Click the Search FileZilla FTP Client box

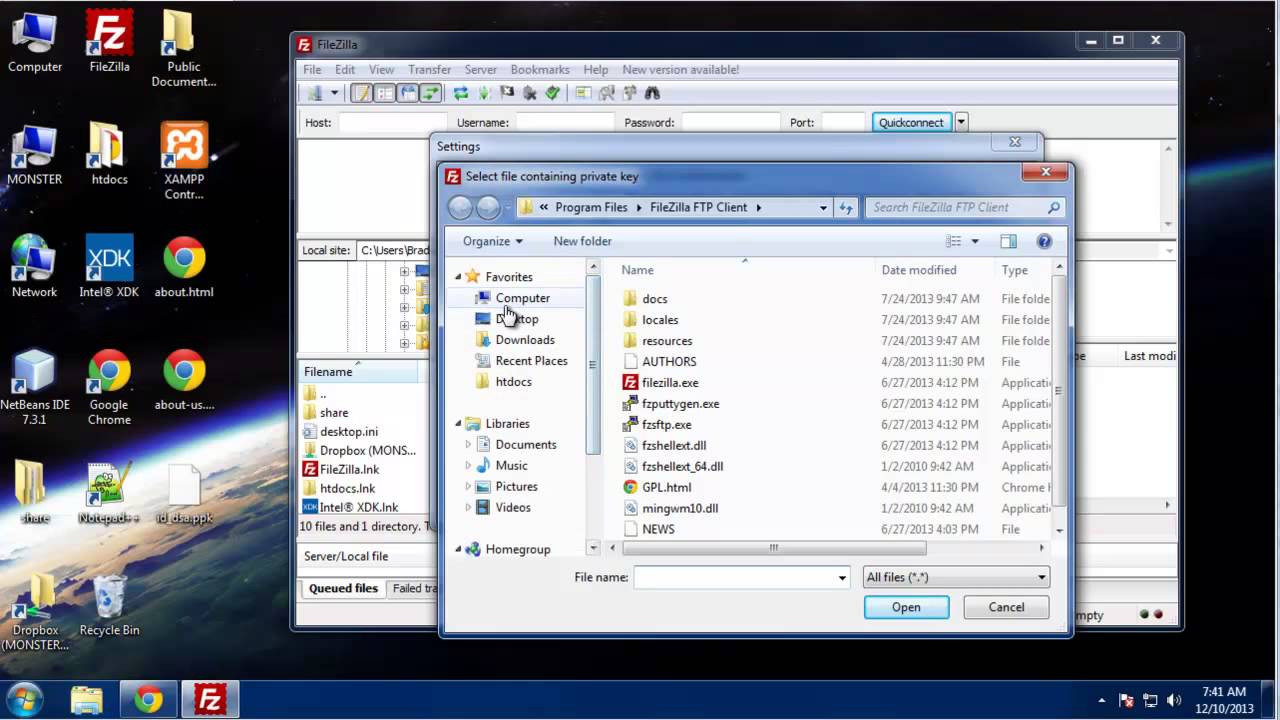[965, 207]
